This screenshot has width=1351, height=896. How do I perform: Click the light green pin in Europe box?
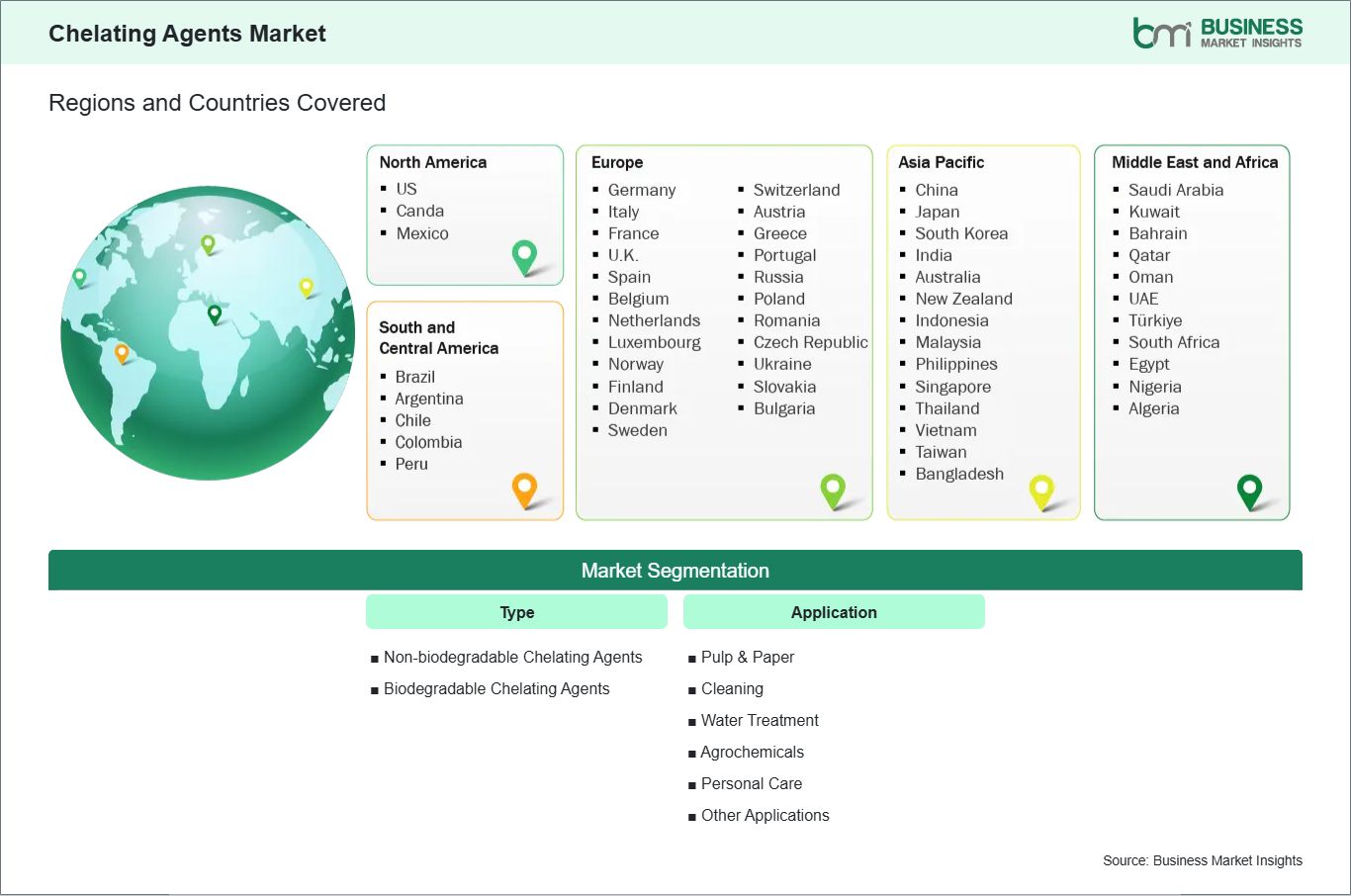(833, 489)
